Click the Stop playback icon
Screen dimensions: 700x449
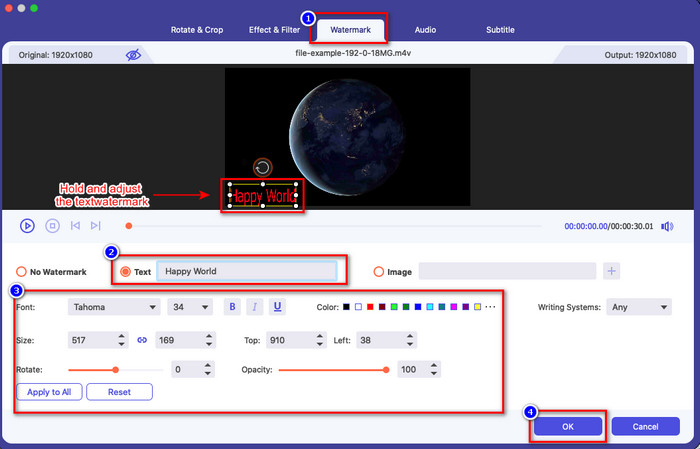coord(53,226)
